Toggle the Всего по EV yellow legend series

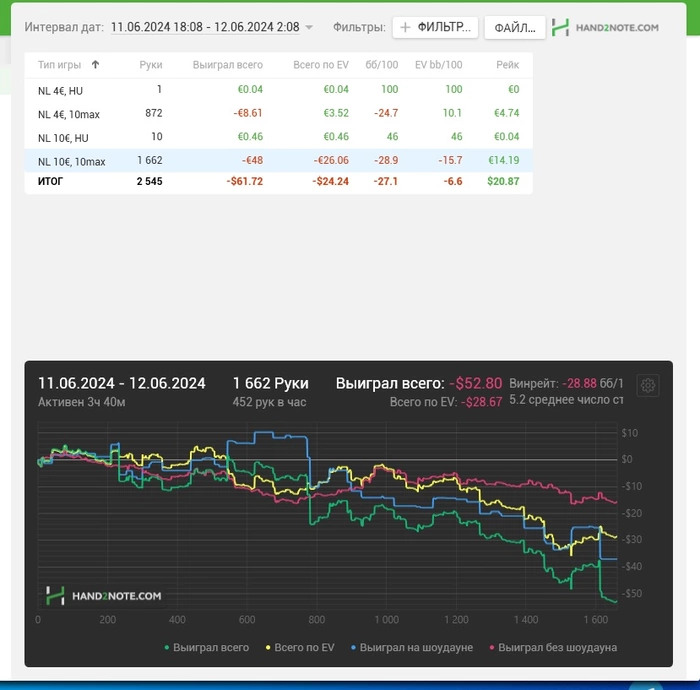[x=300, y=648]
